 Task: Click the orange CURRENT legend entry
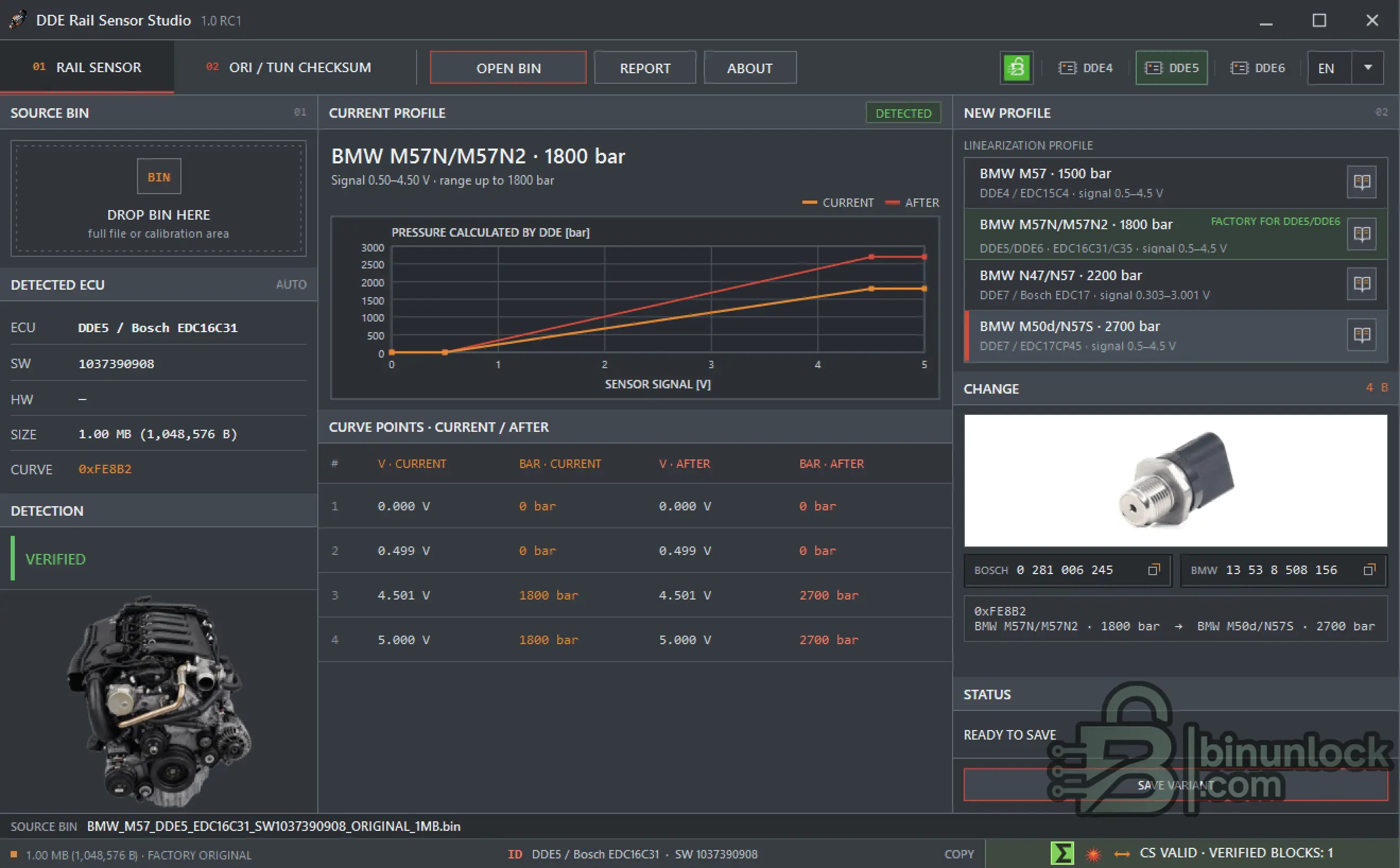pos(838,203)
